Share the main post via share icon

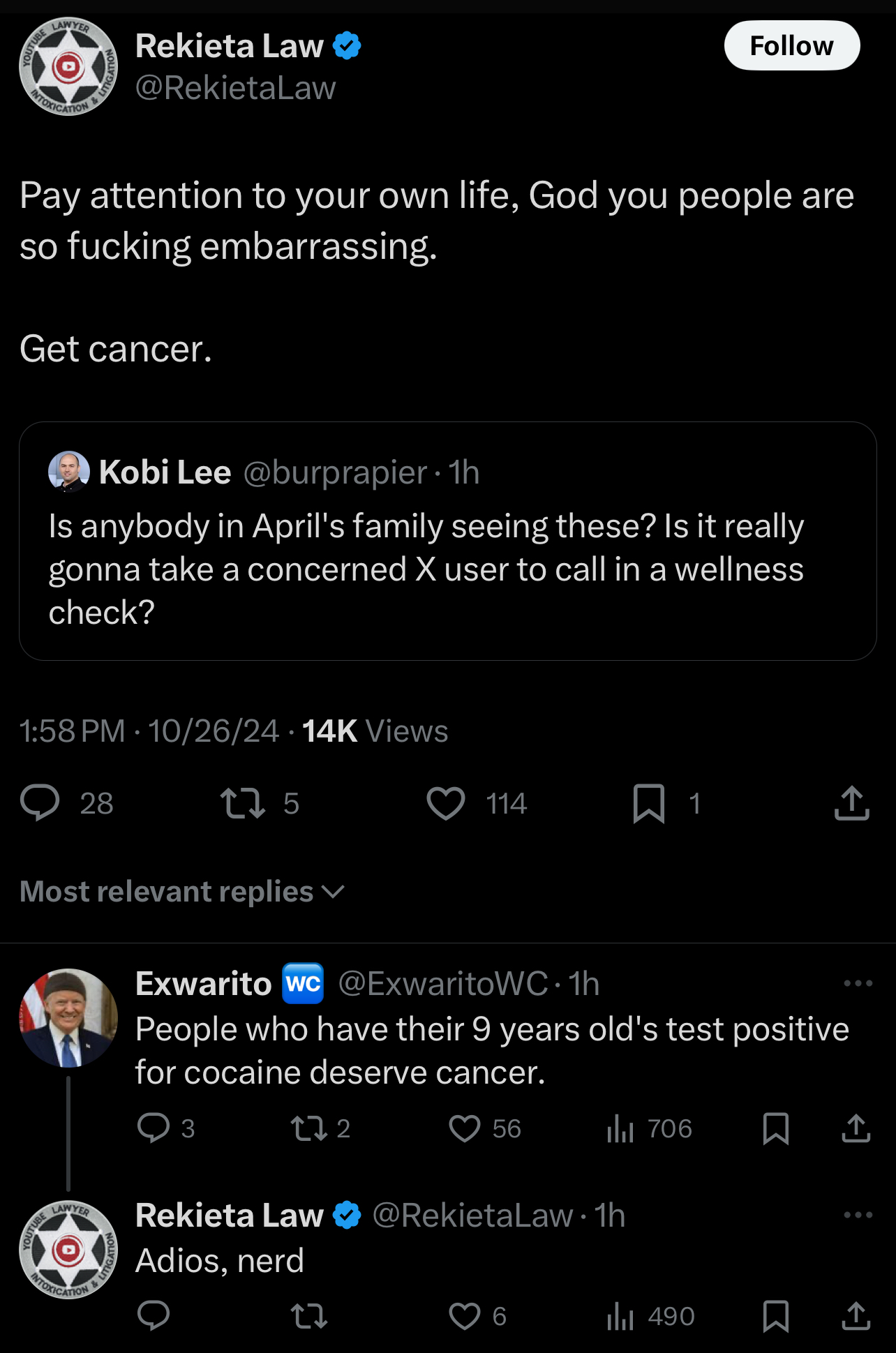coord(851,802)
